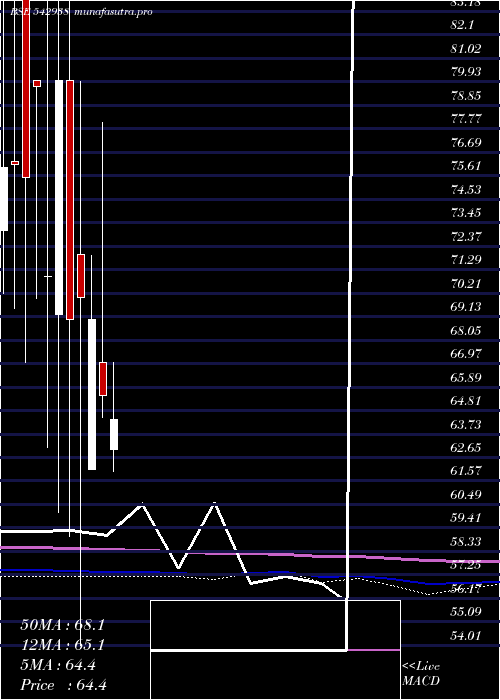
Task: Click the 12MA : 65.1 readout
Action: point(62,645)
